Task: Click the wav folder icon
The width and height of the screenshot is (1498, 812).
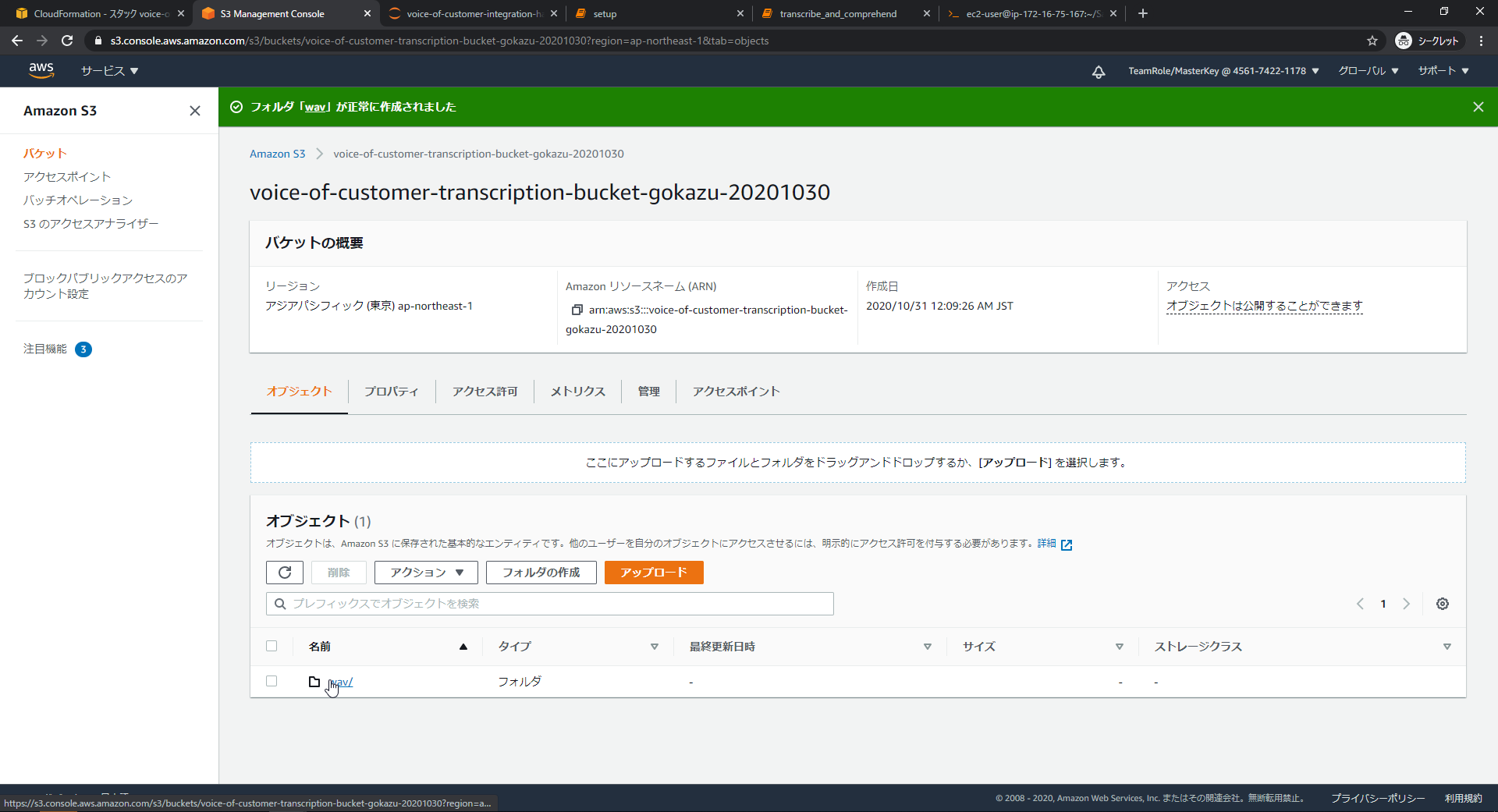Action: pyautogui.click(x=314, y=682)
